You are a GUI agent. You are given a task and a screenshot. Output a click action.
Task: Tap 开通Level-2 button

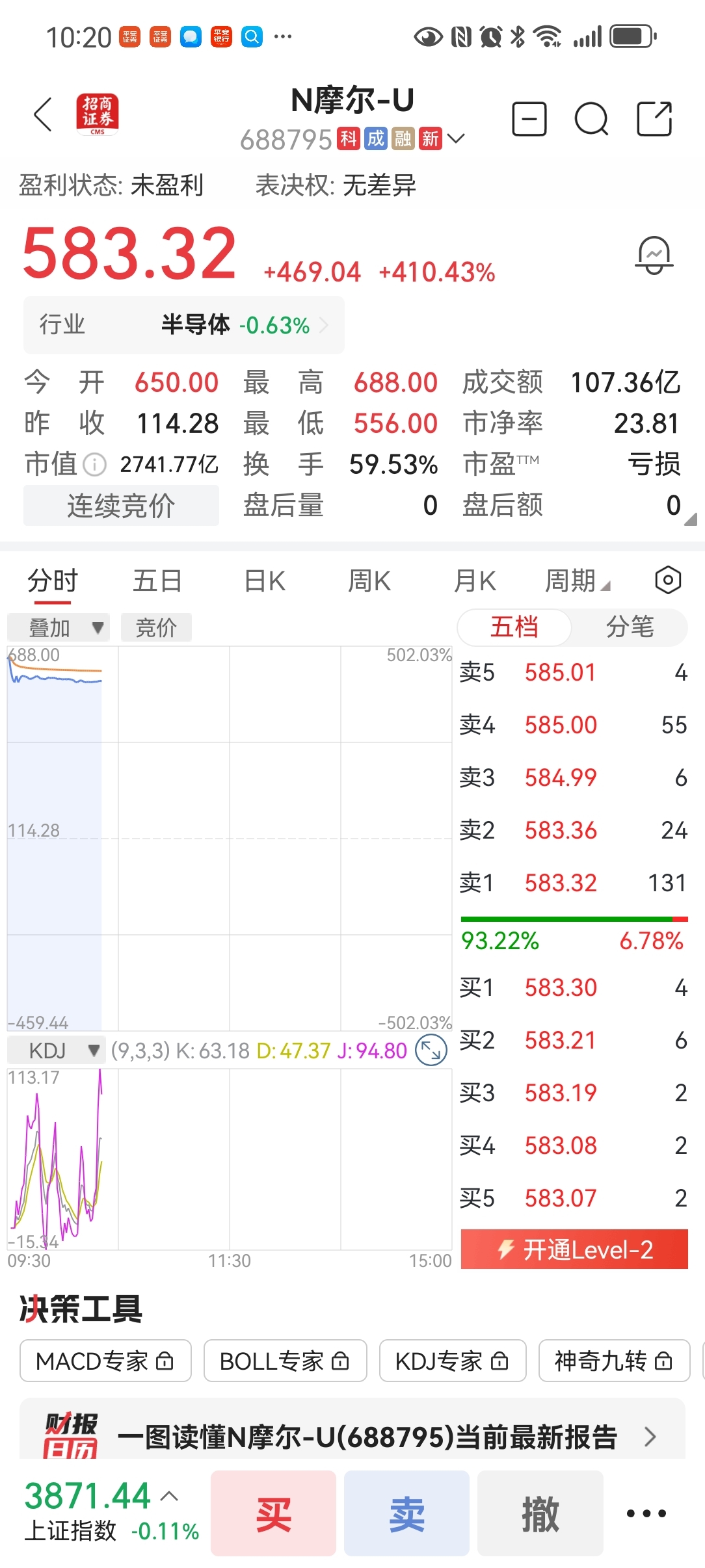click(x=574, y=1249)
